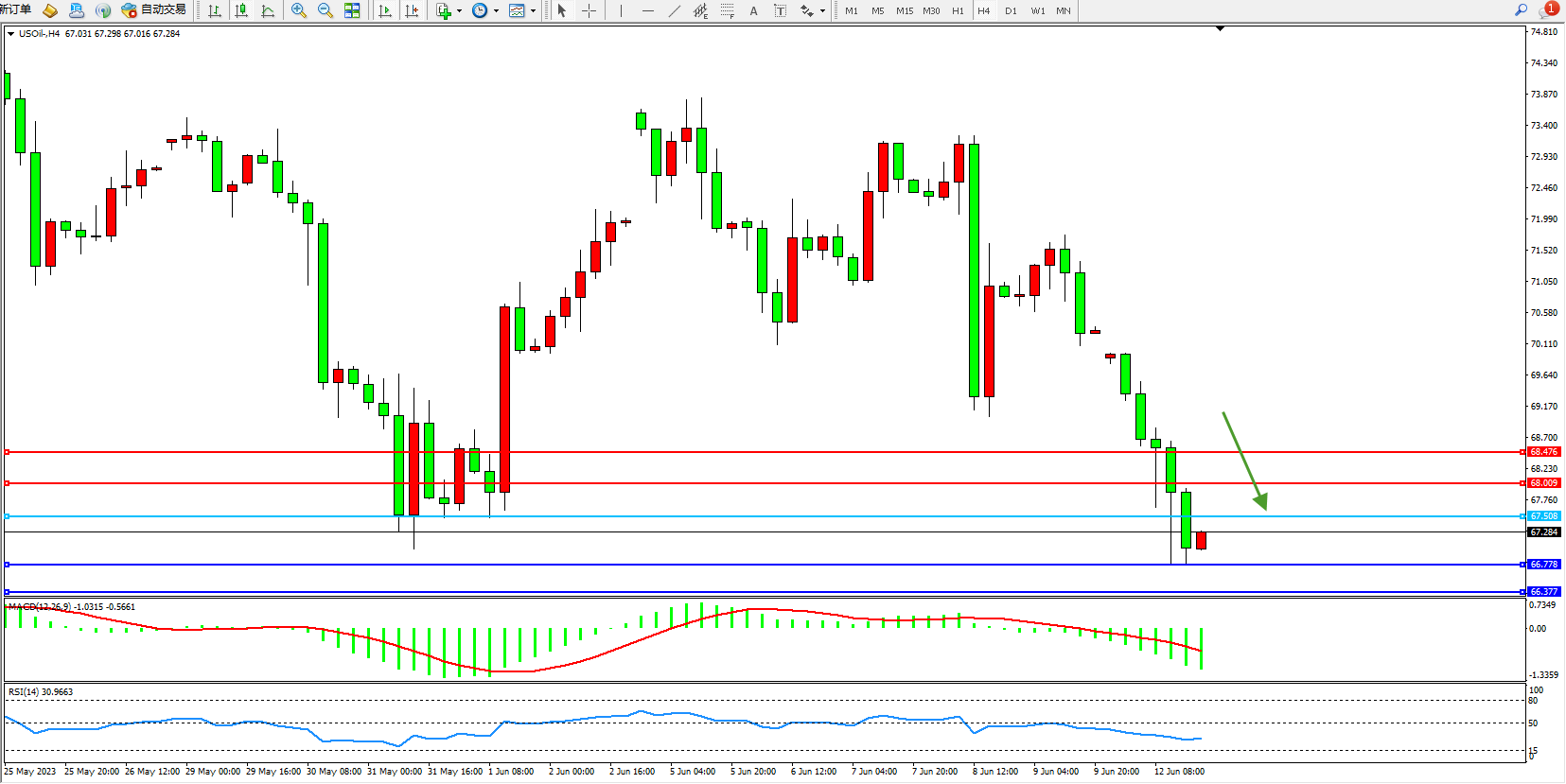Click the 新订单 new order button

point(16,9)
